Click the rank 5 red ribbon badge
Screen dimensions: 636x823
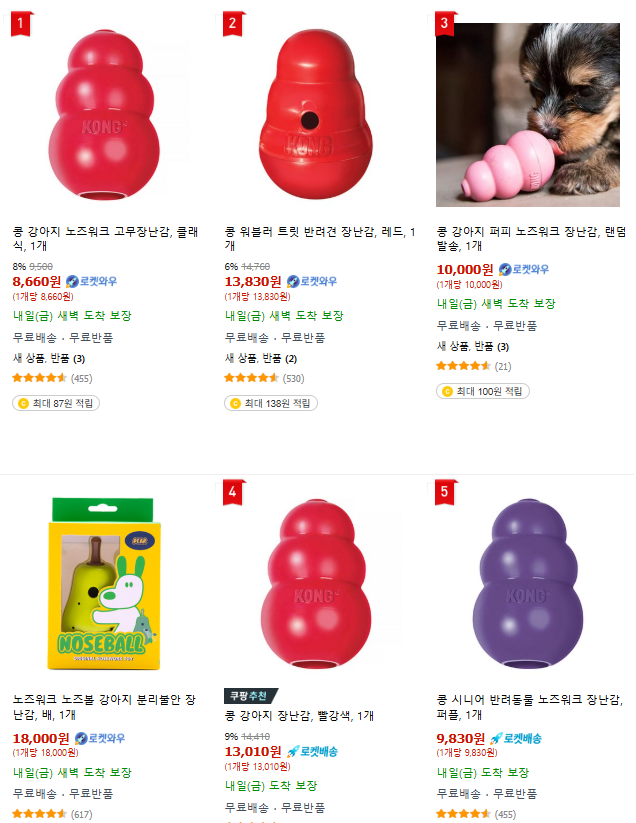pyautogui.click(x=446, y=492)
